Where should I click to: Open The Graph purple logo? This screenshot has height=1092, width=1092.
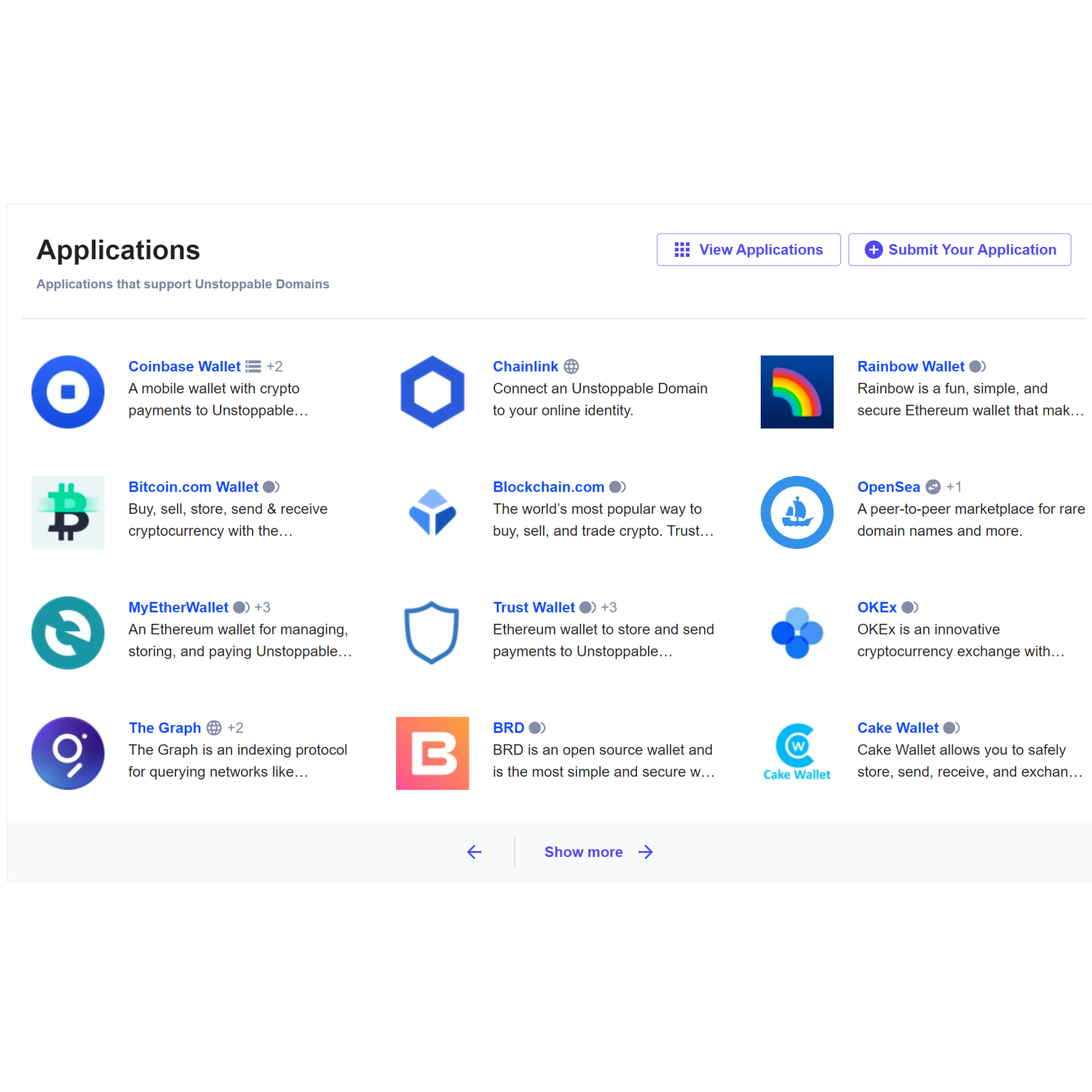point(68,753)
